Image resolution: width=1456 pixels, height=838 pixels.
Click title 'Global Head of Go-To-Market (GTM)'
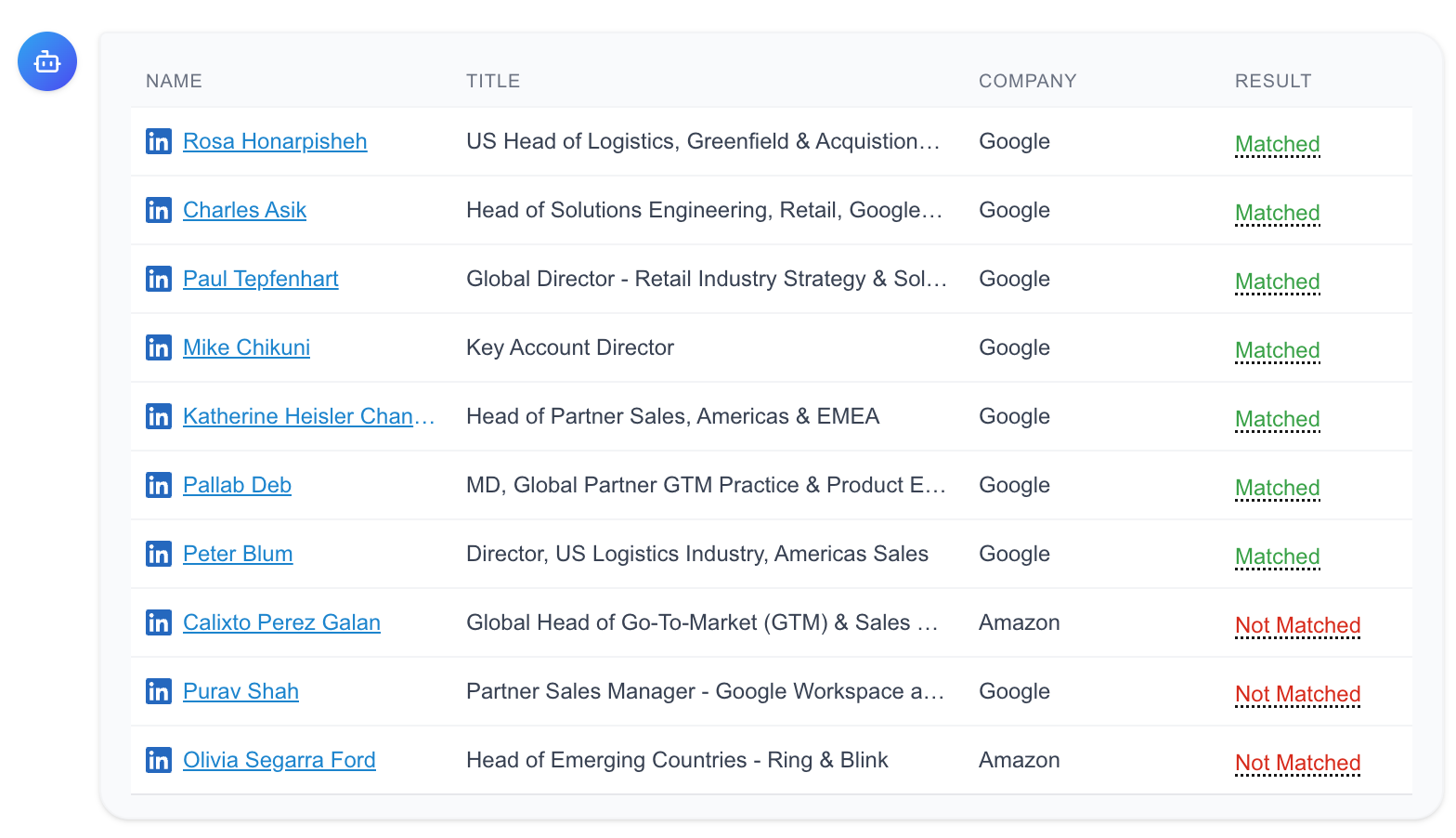point(703,622)
